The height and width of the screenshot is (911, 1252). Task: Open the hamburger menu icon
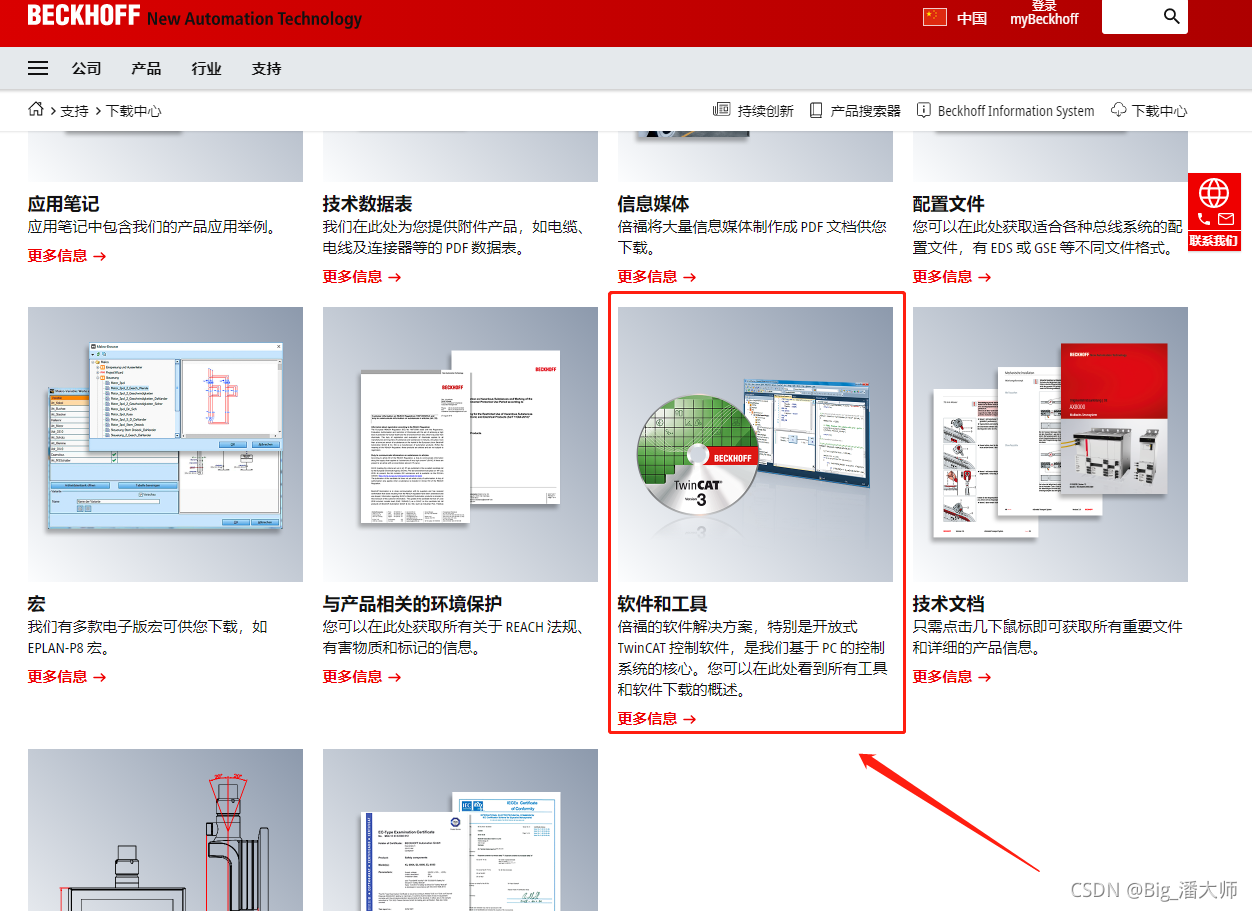(x=38, y=68)
